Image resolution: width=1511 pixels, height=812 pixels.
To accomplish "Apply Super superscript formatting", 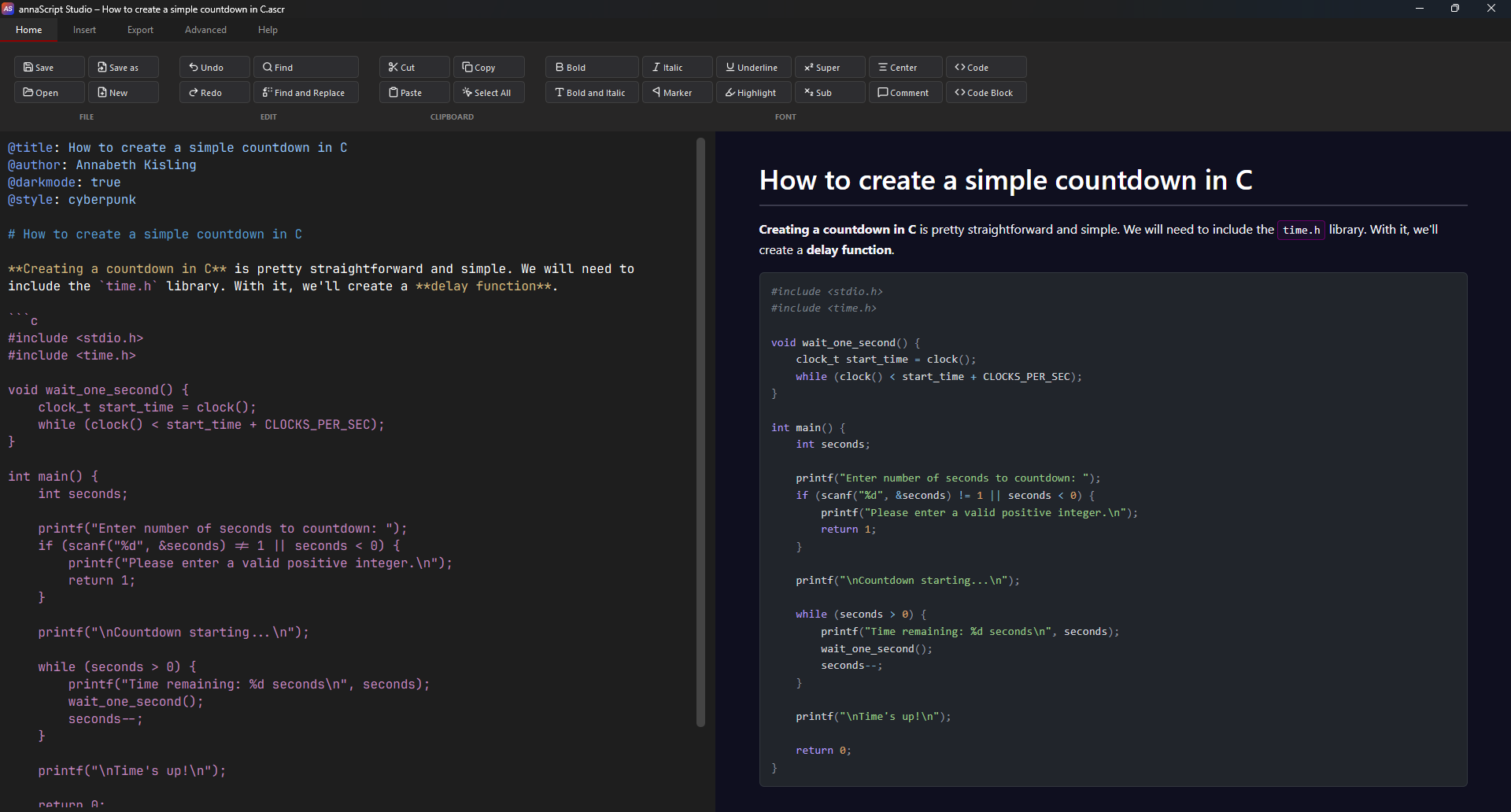I will (x=829, y=67).
